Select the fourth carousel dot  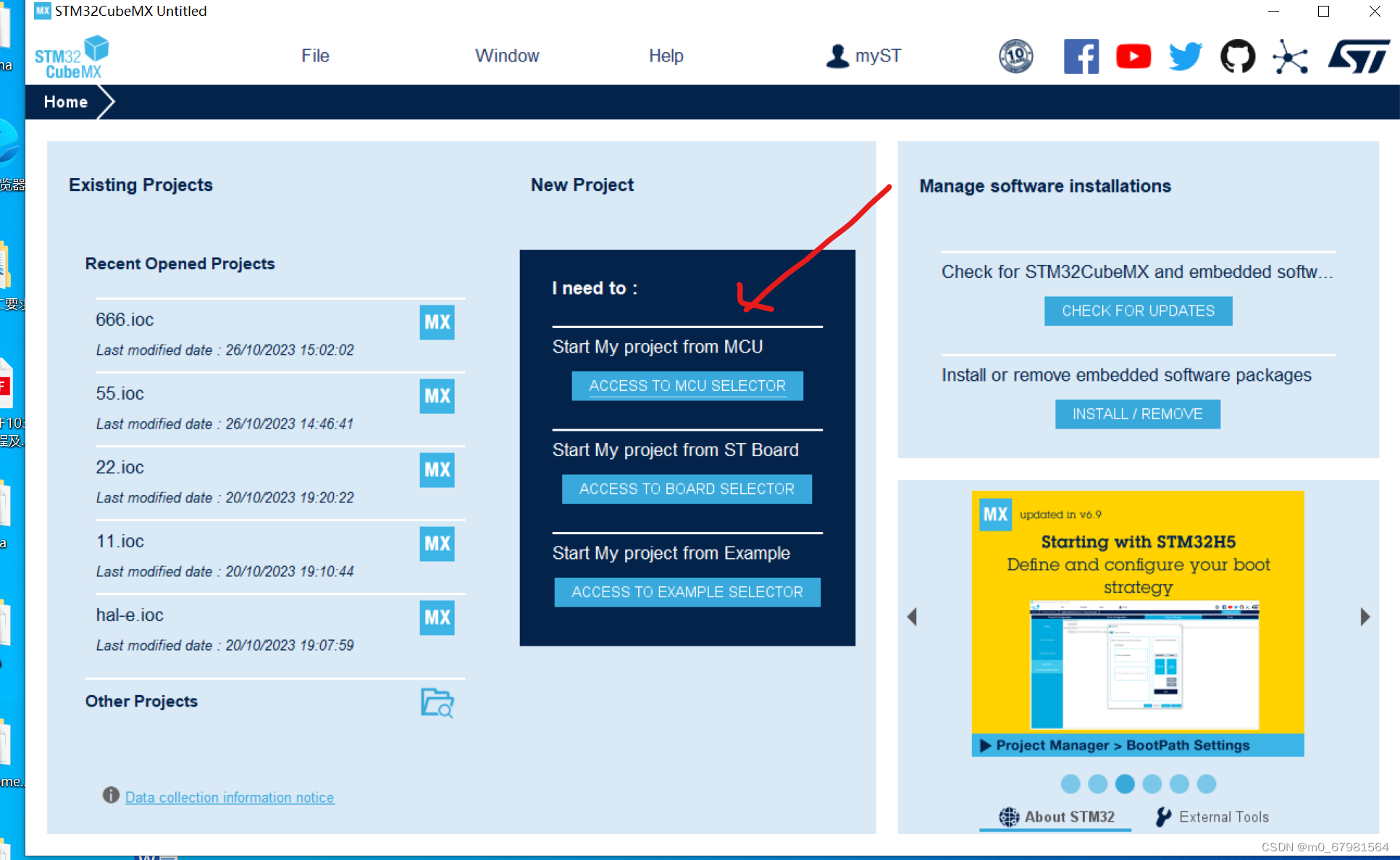click(1152, 784)
